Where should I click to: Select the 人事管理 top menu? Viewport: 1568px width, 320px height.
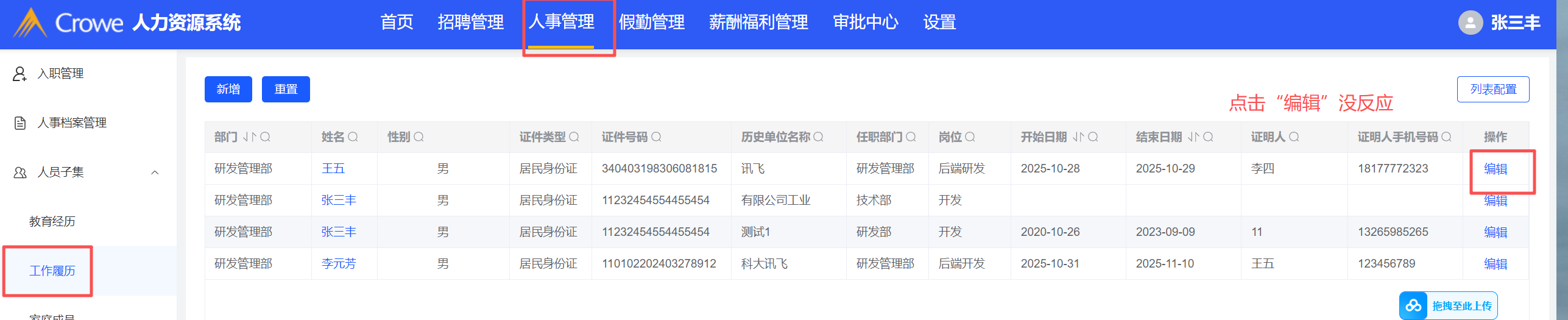(x=561, y=22)
